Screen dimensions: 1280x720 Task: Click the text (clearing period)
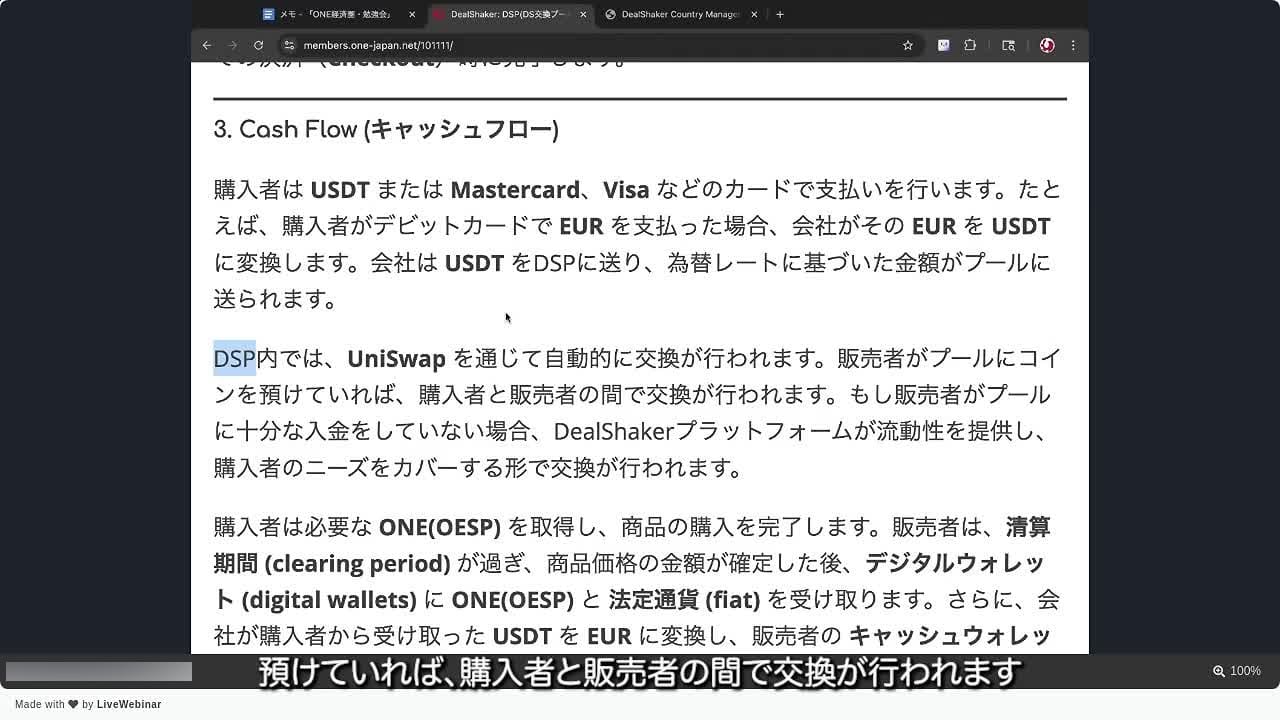tap(357, 563)
